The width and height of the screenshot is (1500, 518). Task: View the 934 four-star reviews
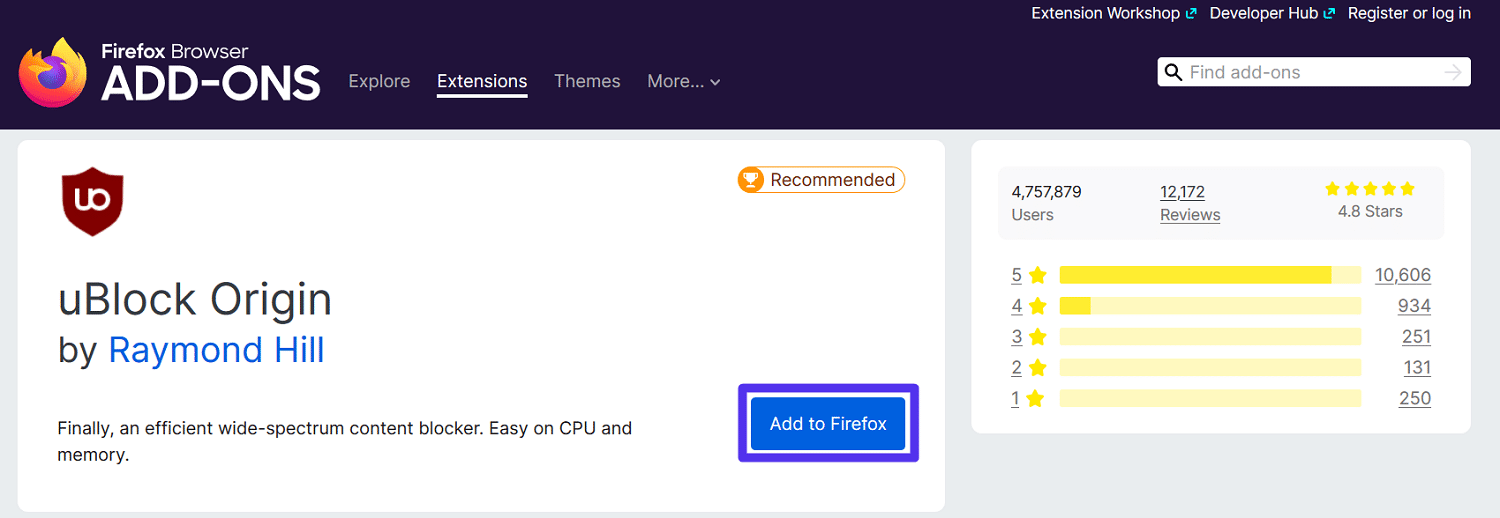click(x=1414, y=306)
